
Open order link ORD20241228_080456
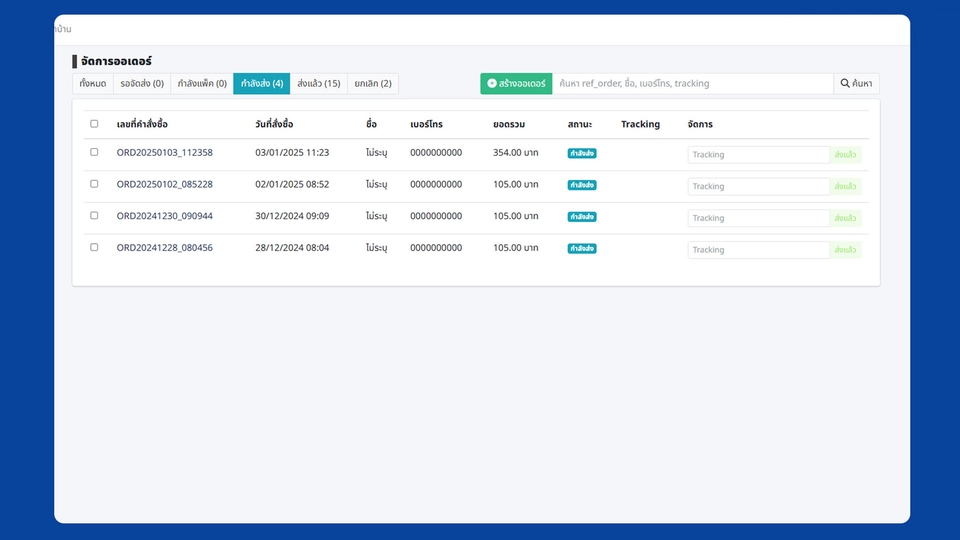[165, 248]
